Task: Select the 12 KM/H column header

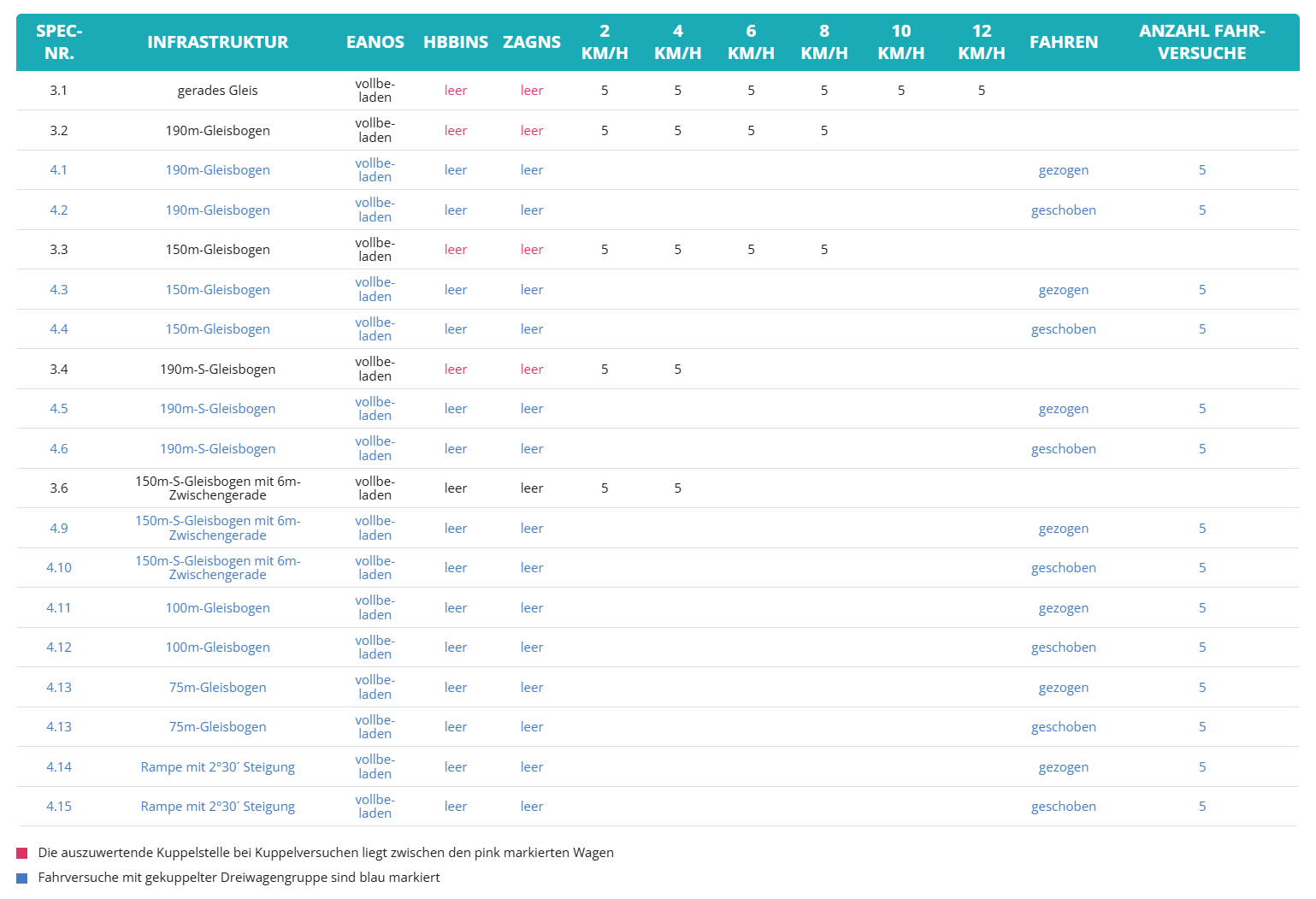Action: 982,42
